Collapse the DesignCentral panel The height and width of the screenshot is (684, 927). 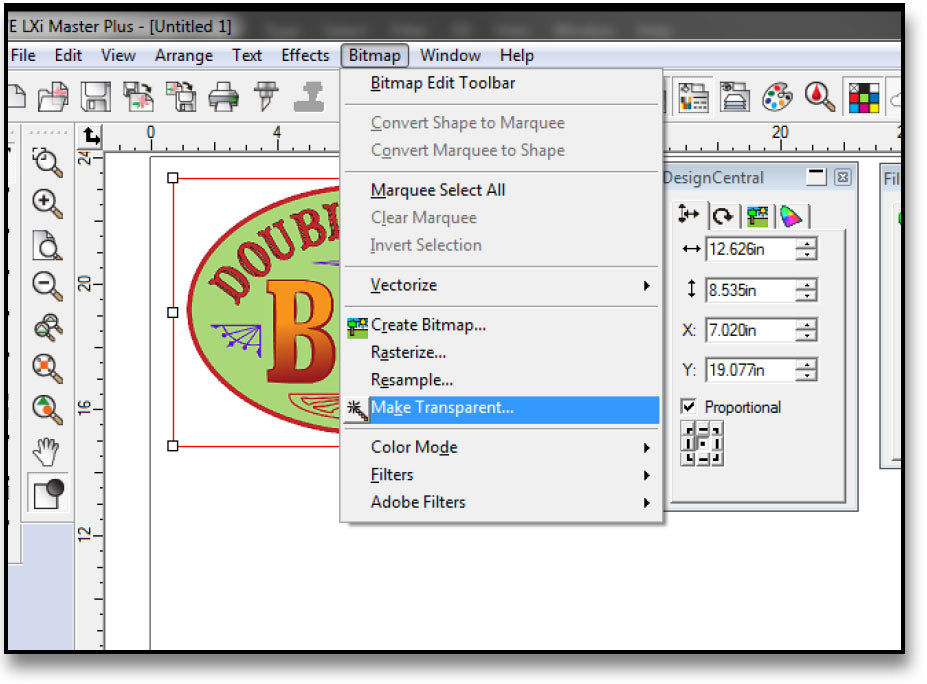point(816,177)
